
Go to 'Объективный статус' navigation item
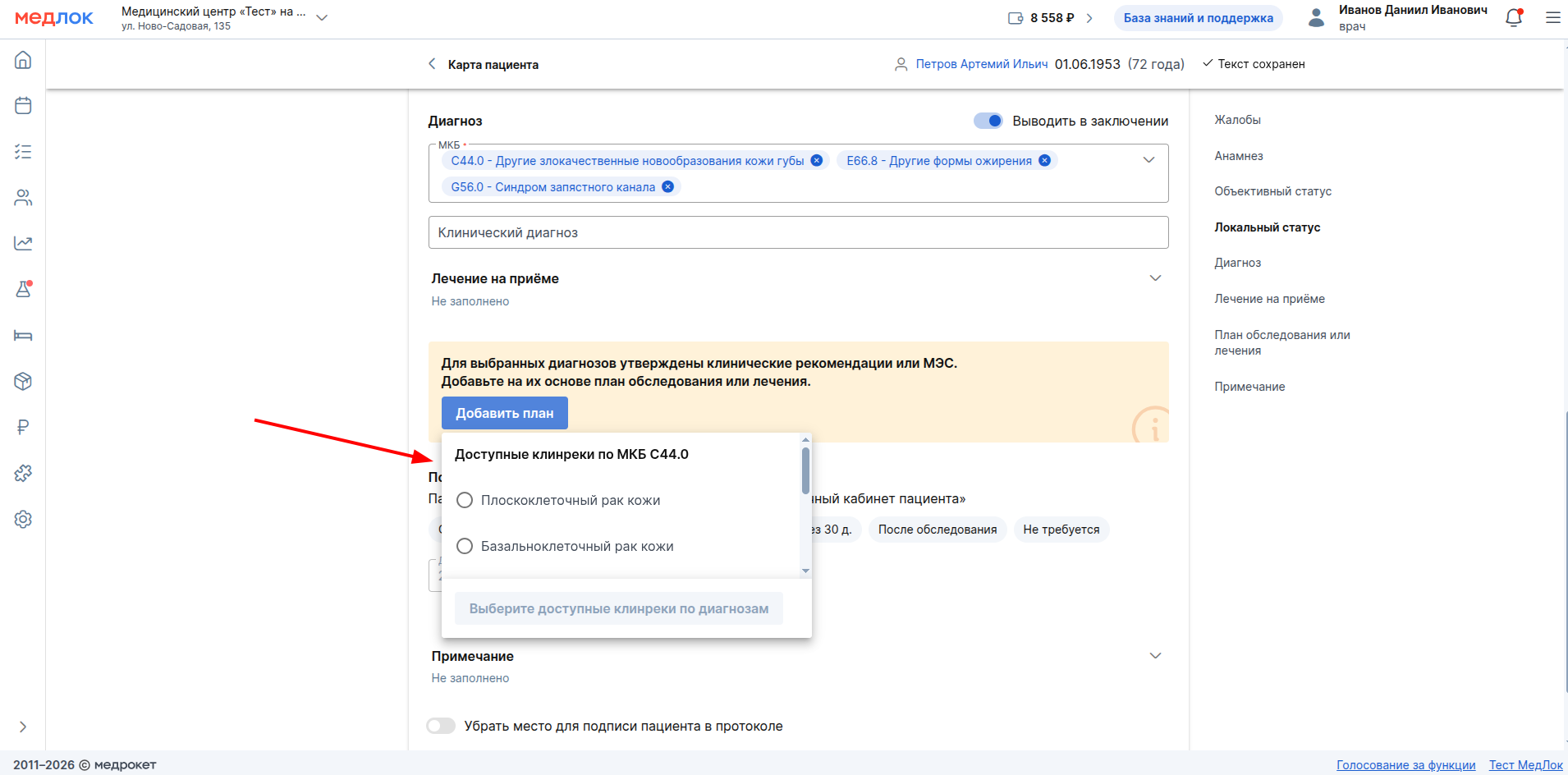1272,191
